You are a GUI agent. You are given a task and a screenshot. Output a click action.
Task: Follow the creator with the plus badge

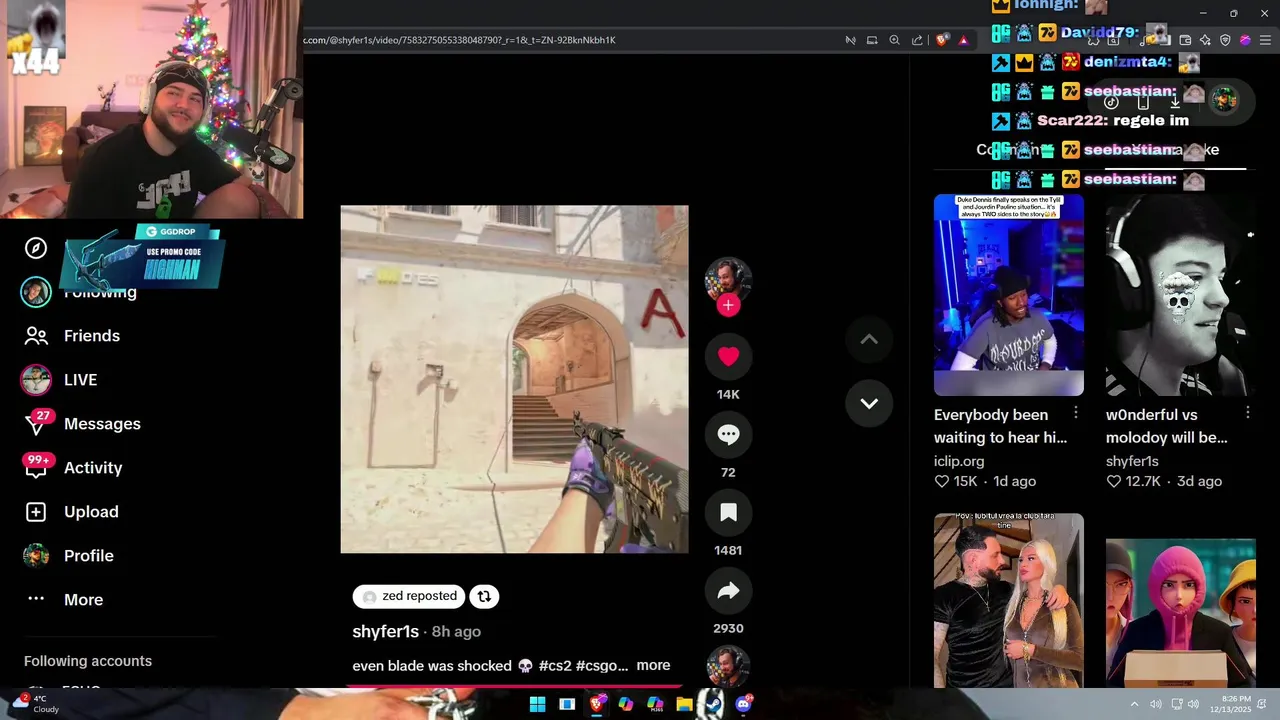click(728, 306)
